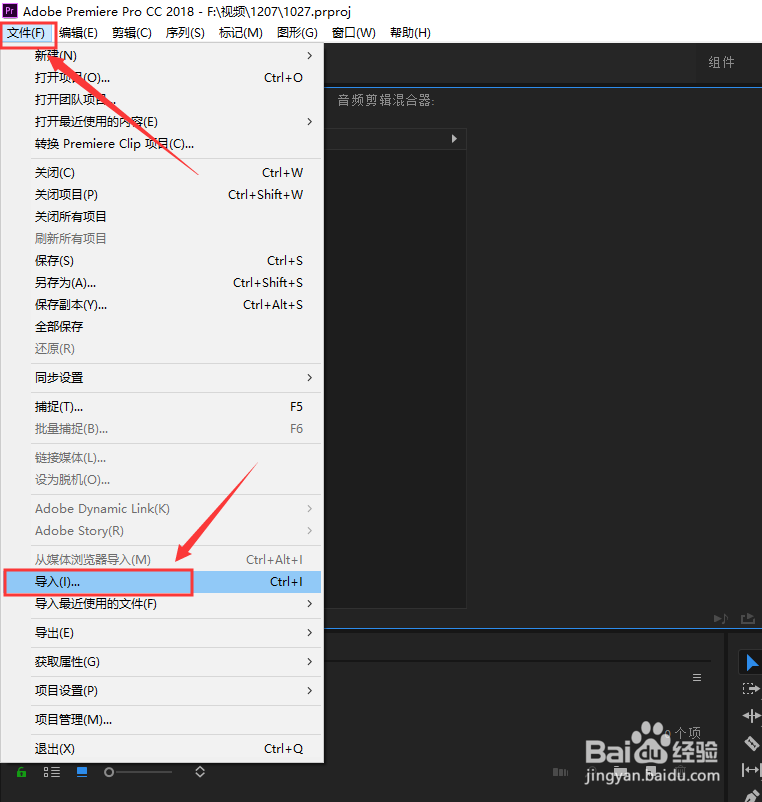Switch project panel to list view
Viewport: 762px width, 802px height.
point(52,772)
